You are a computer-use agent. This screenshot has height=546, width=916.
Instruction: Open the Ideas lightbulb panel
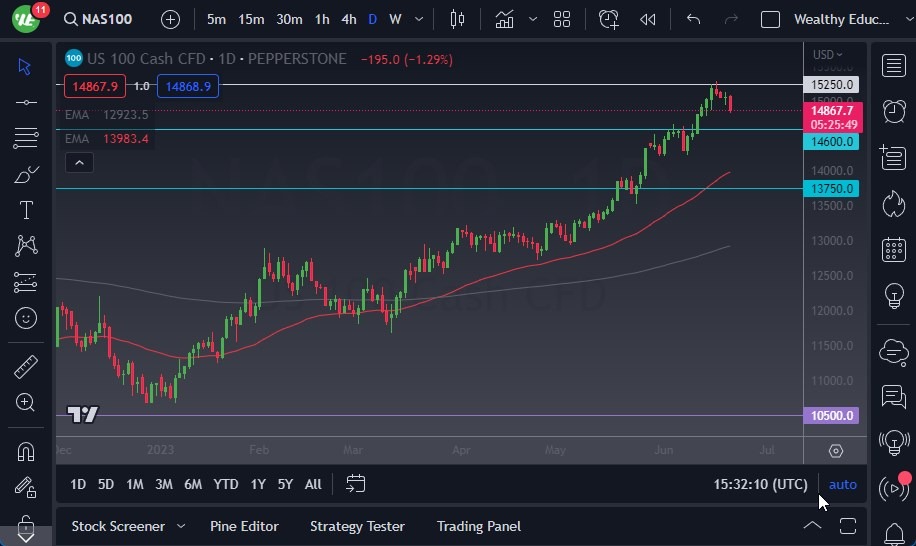coord(893,296)
